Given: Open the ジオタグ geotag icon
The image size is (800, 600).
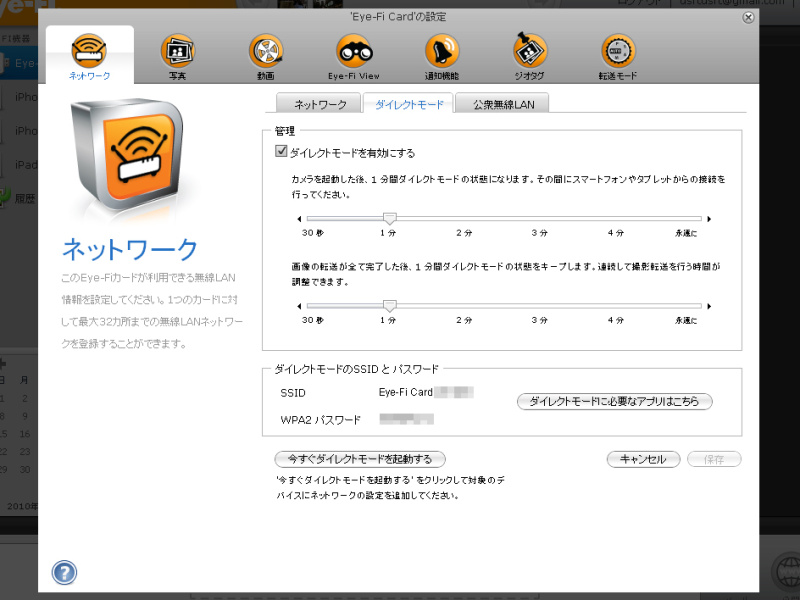Looking at the screenshot, I should [x=530, y=52].
